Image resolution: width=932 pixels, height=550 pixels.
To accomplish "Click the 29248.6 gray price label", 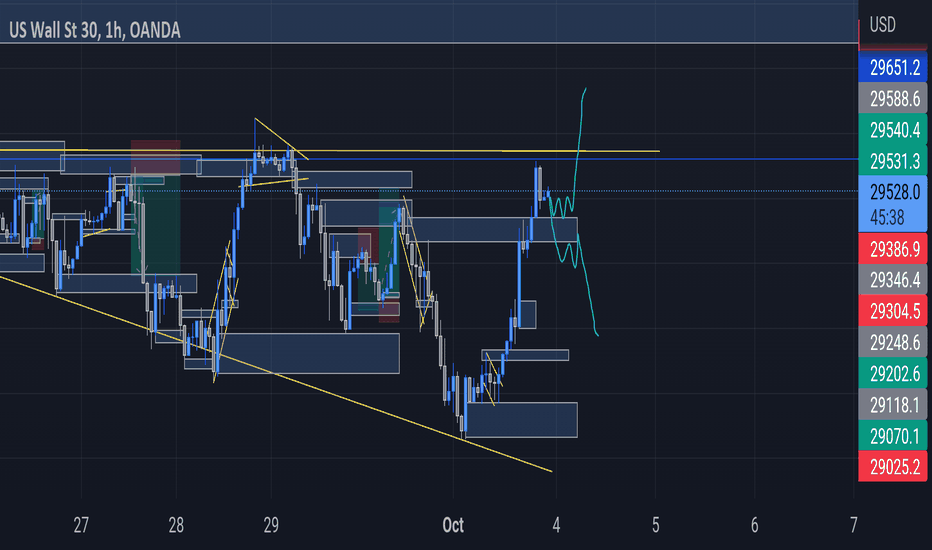I will pos(893,342).
